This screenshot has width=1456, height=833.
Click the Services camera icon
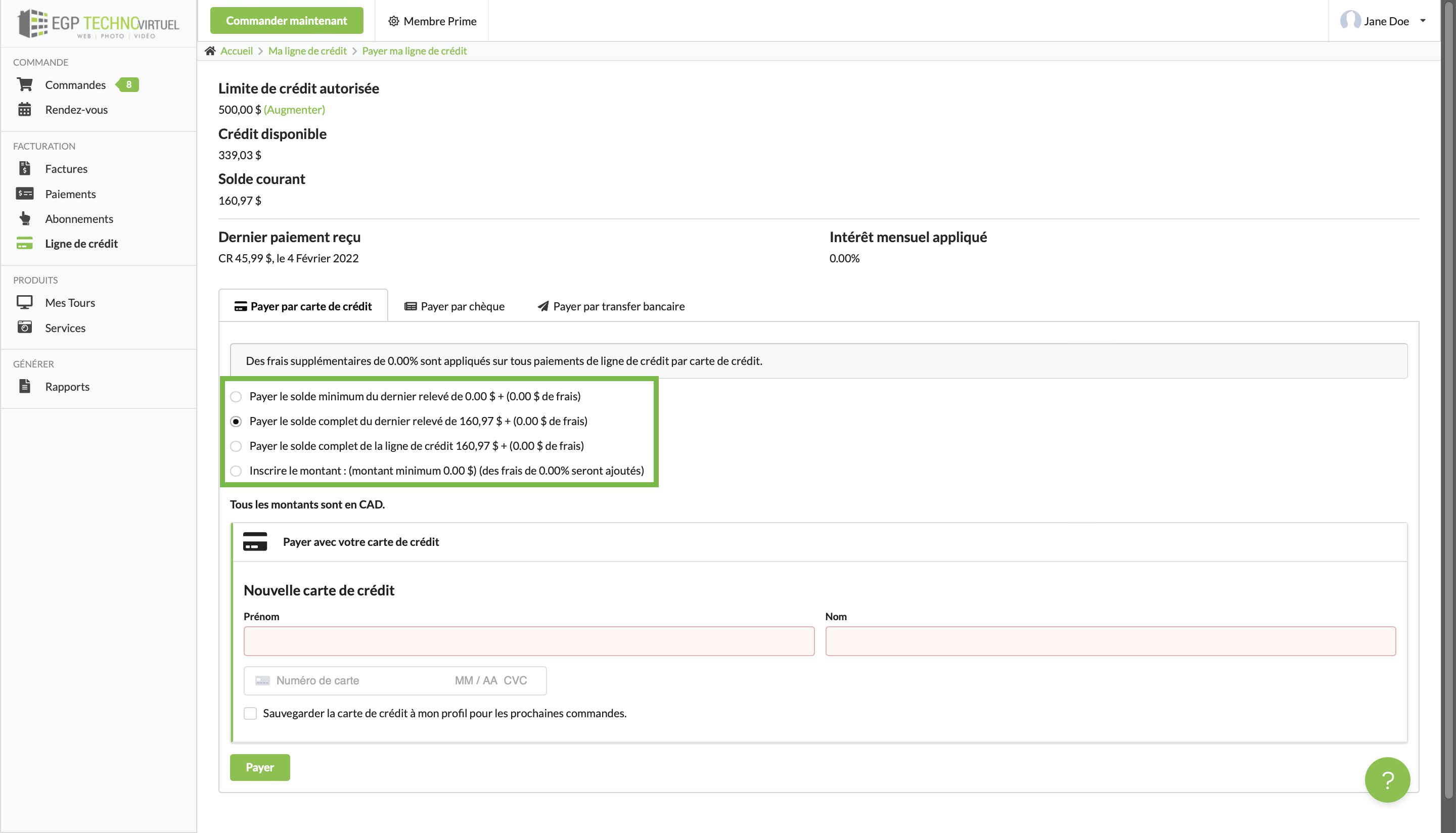tap(25, 327)
